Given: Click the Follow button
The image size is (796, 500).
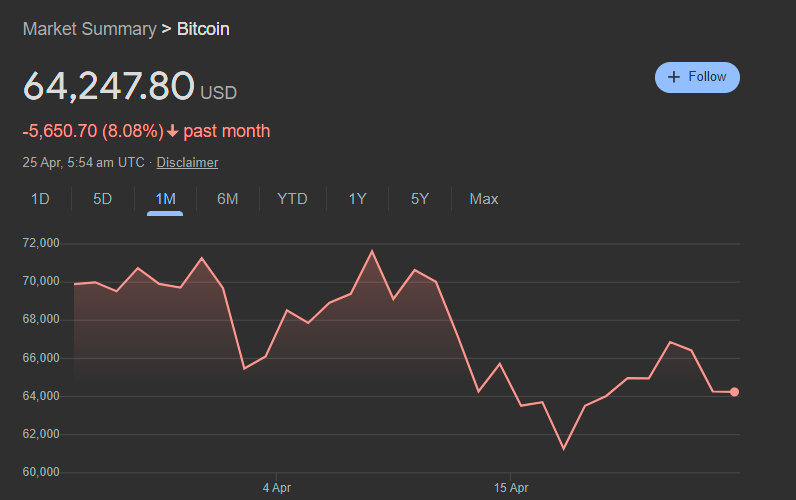Looking at the screenshot, I should tap(697, 77).
